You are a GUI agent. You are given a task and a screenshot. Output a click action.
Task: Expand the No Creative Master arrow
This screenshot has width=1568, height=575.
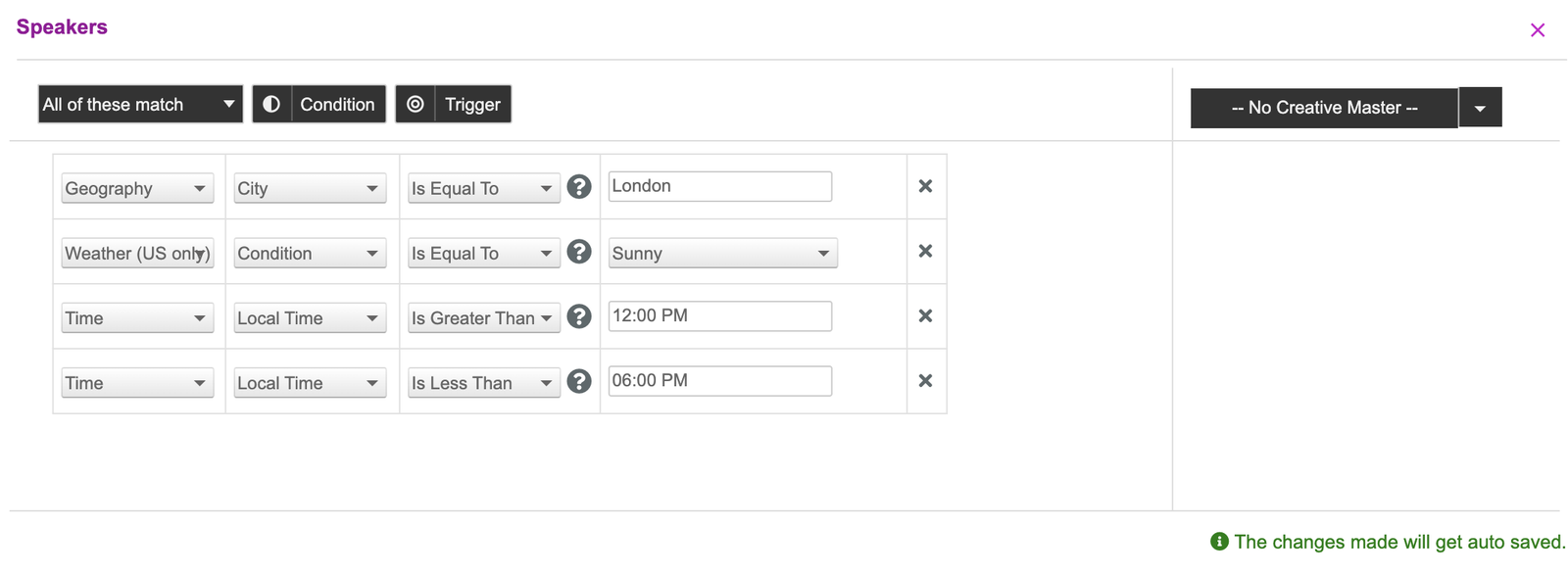pyautogui.click(x=1481, y=108)
